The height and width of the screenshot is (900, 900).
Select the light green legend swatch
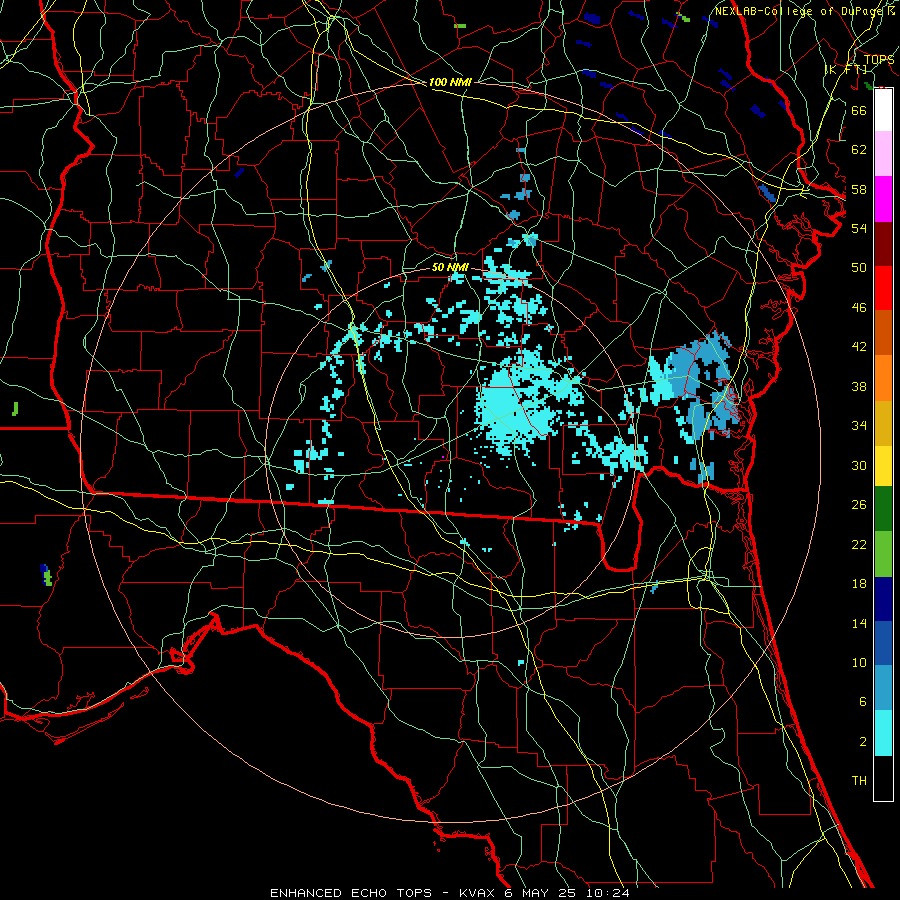point(883,554)
